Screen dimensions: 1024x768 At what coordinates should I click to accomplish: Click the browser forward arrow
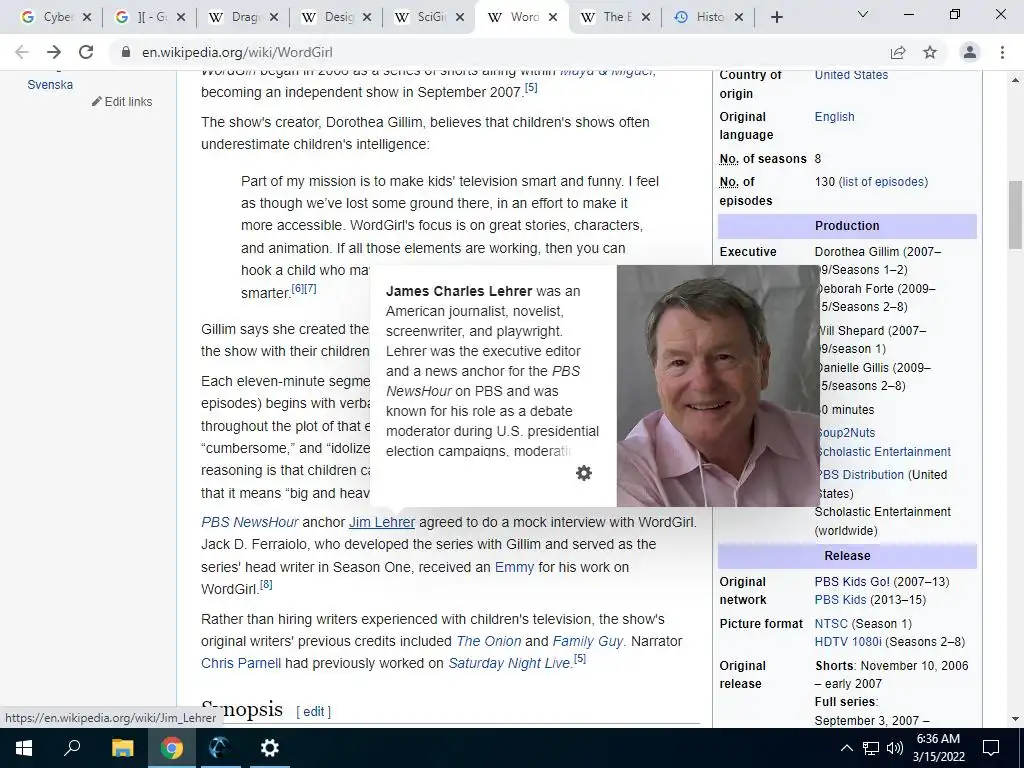point(54,52)
